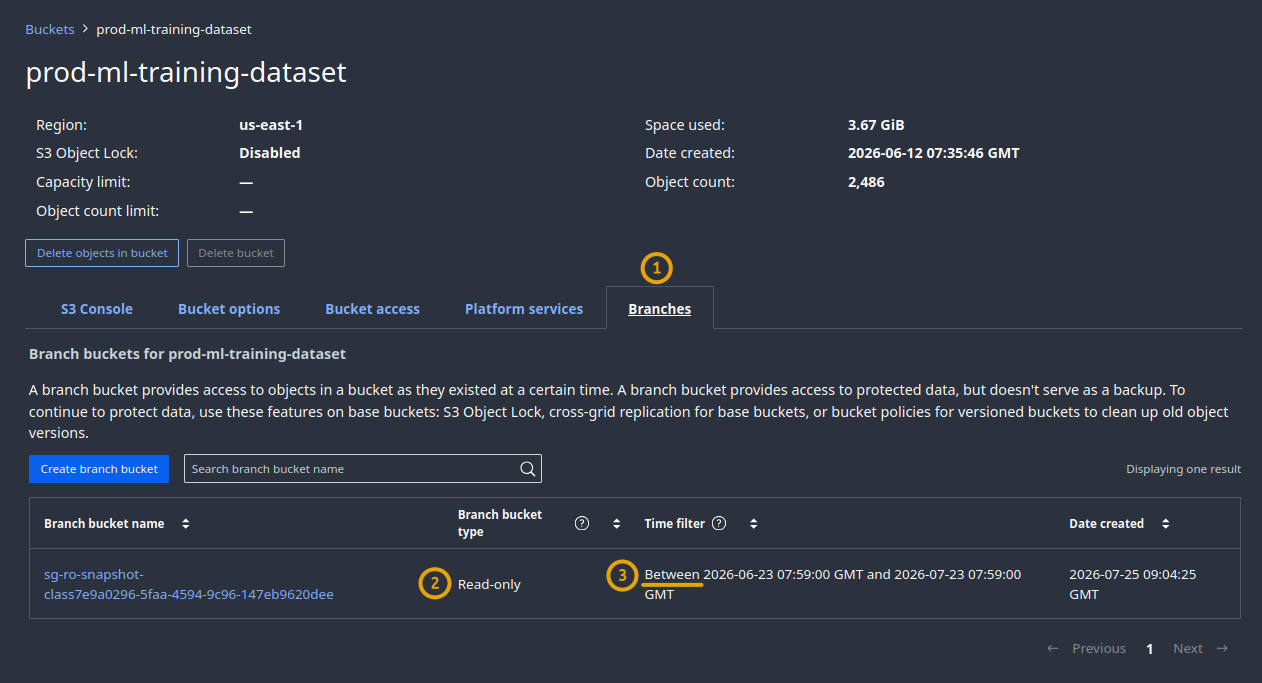Image resolution: width=1262 pixels, height=683 pixels.
Task: Open sg-ro-snapshot branch bucket link
Action: click(189, 584)
